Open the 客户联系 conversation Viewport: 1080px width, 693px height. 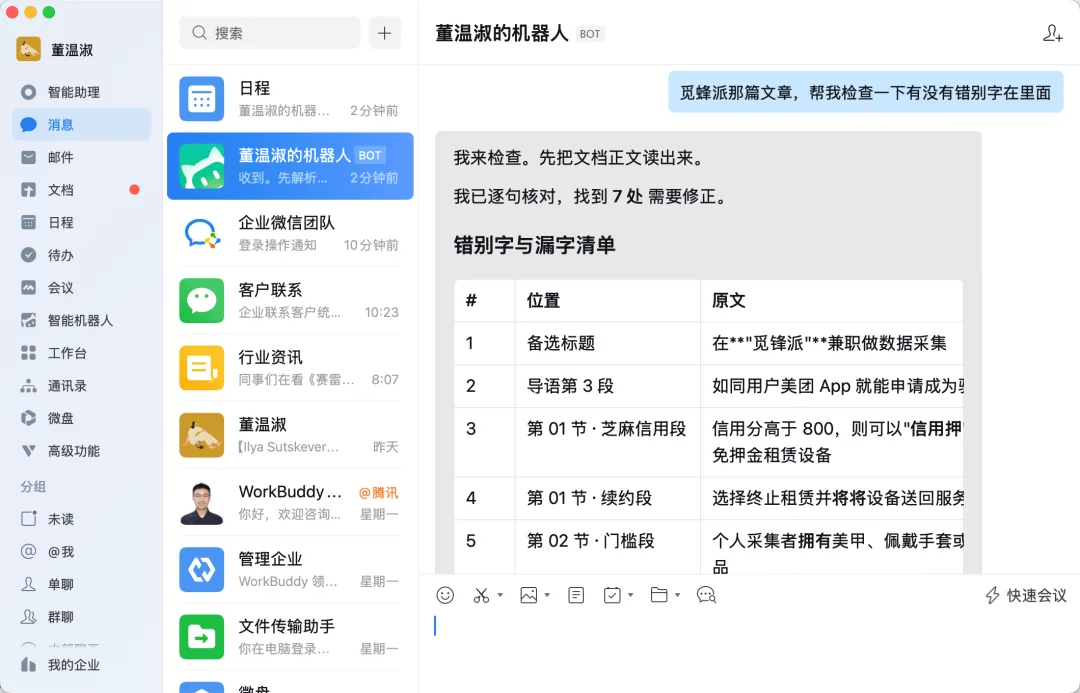pos(290,300)
